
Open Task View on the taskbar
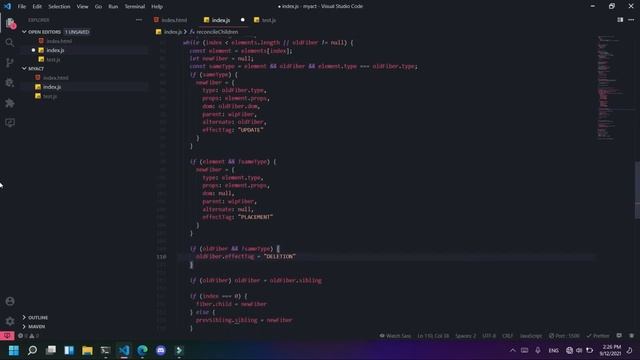tap(51, 350)
